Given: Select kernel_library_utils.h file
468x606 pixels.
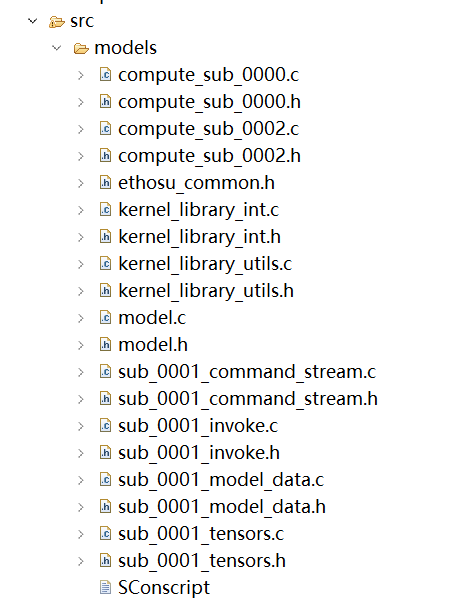Looking at the screenshot, I should (x=206, y=291).
